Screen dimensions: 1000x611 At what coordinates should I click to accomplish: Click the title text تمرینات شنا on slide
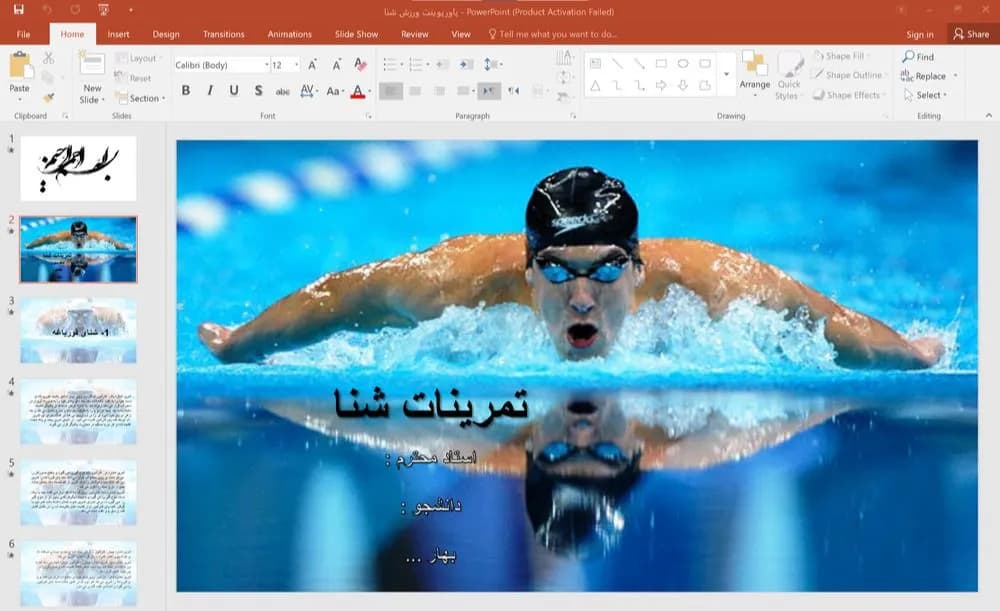click(432, 404)
